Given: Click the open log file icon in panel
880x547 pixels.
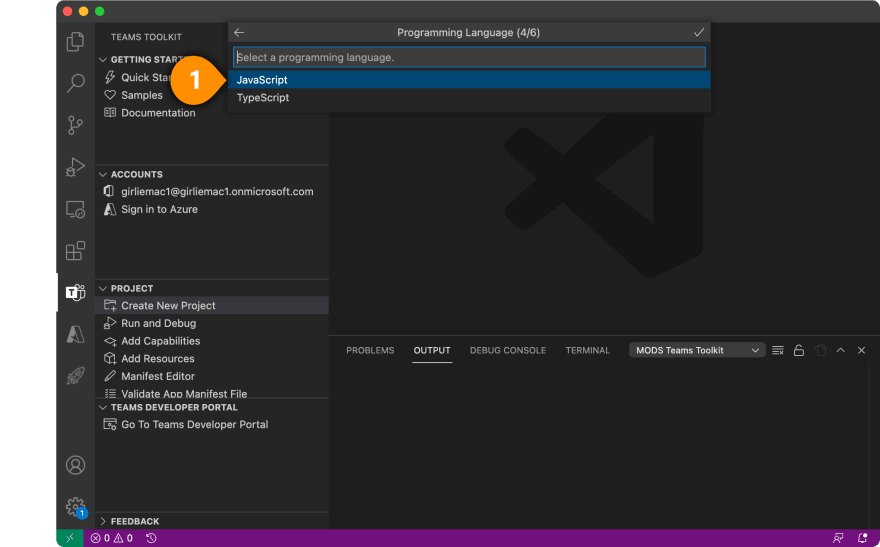Looking at the screenshot, I should (x=820, y=350).
